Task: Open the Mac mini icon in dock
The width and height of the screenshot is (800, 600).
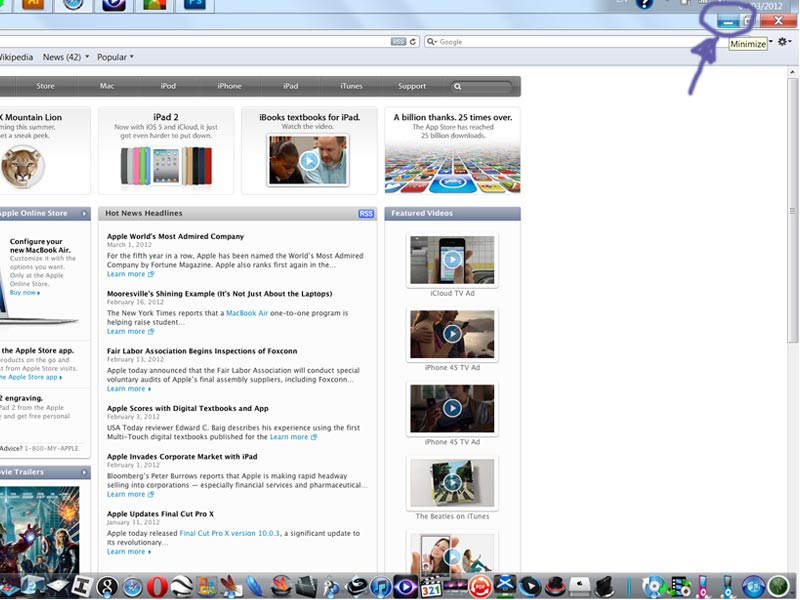Action: 580,586
